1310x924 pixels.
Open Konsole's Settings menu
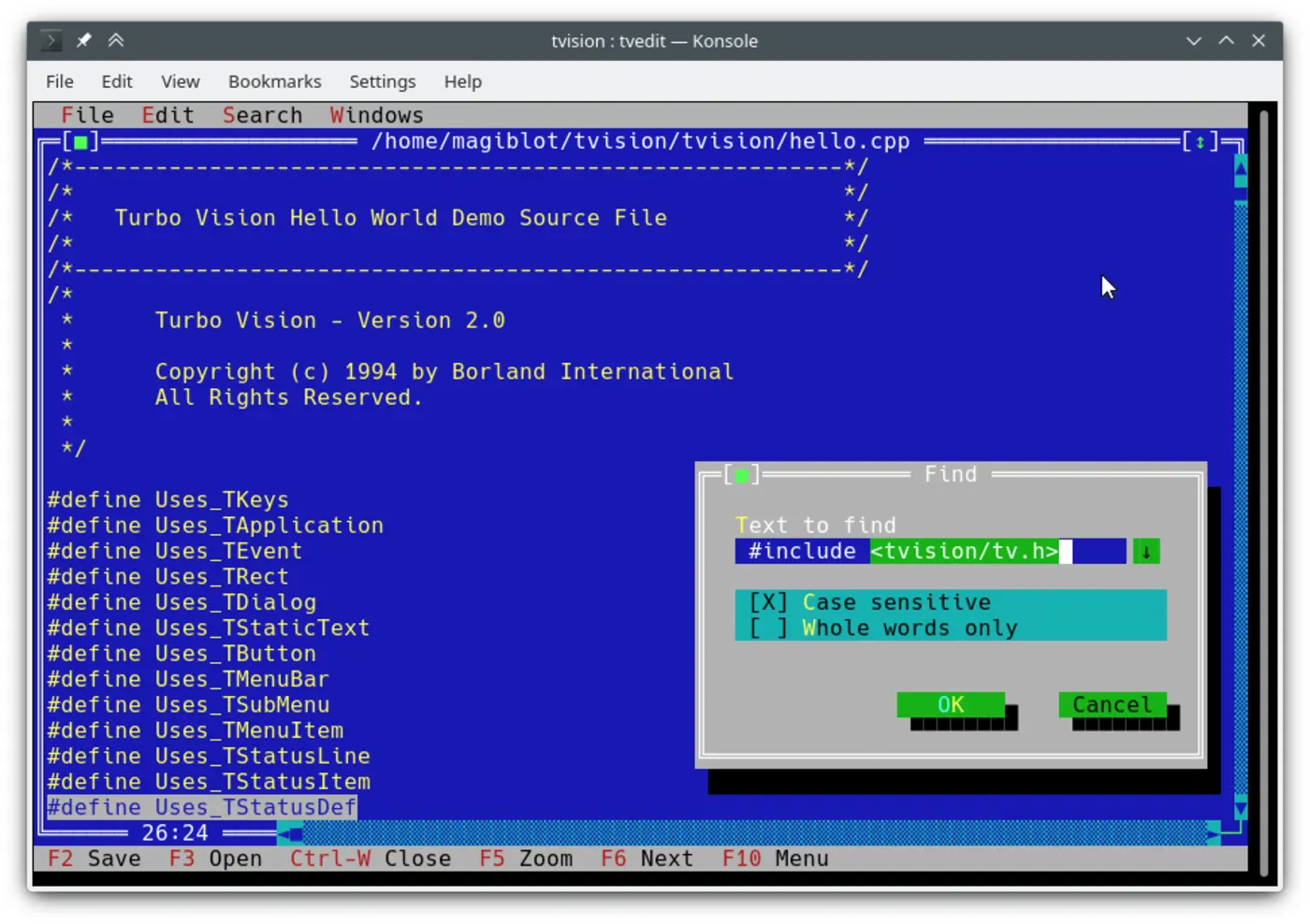pyautogui.click(x=382, y=82)
